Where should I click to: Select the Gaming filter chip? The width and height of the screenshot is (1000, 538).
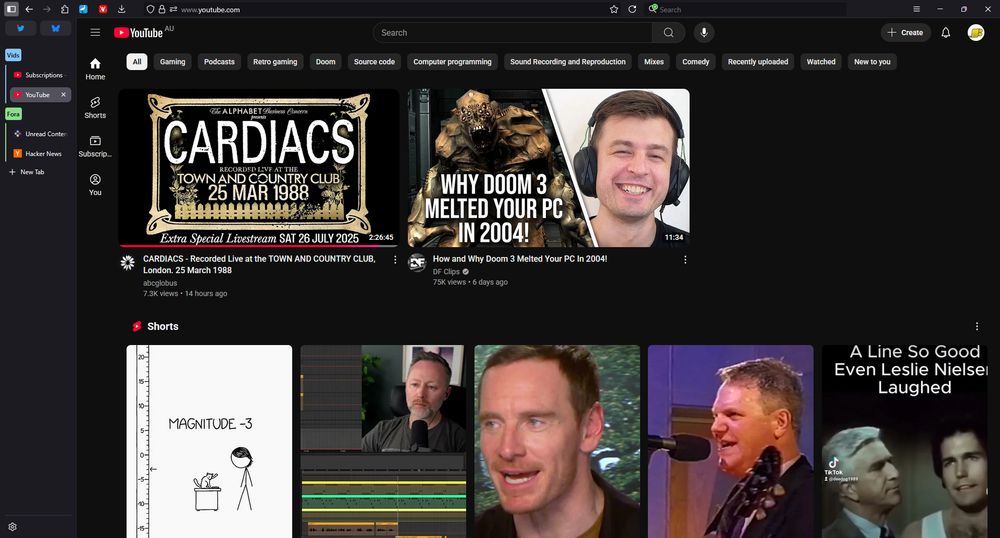[x=172, y=62]
